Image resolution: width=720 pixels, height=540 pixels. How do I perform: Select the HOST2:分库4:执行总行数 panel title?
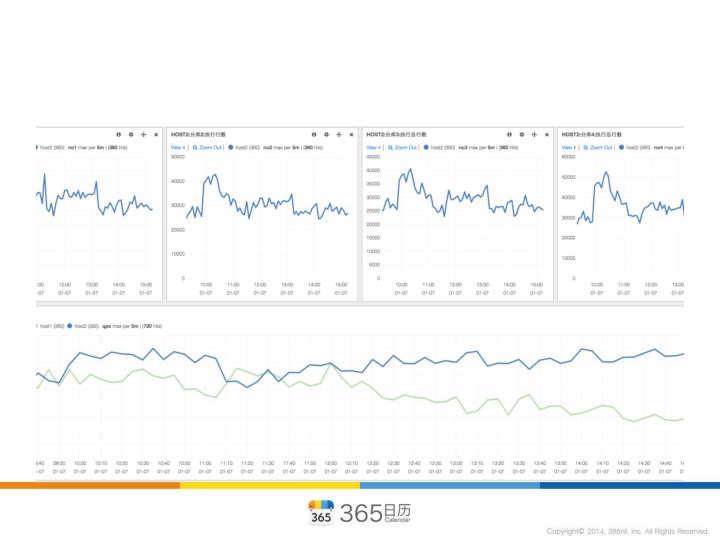tap(591, 135)
